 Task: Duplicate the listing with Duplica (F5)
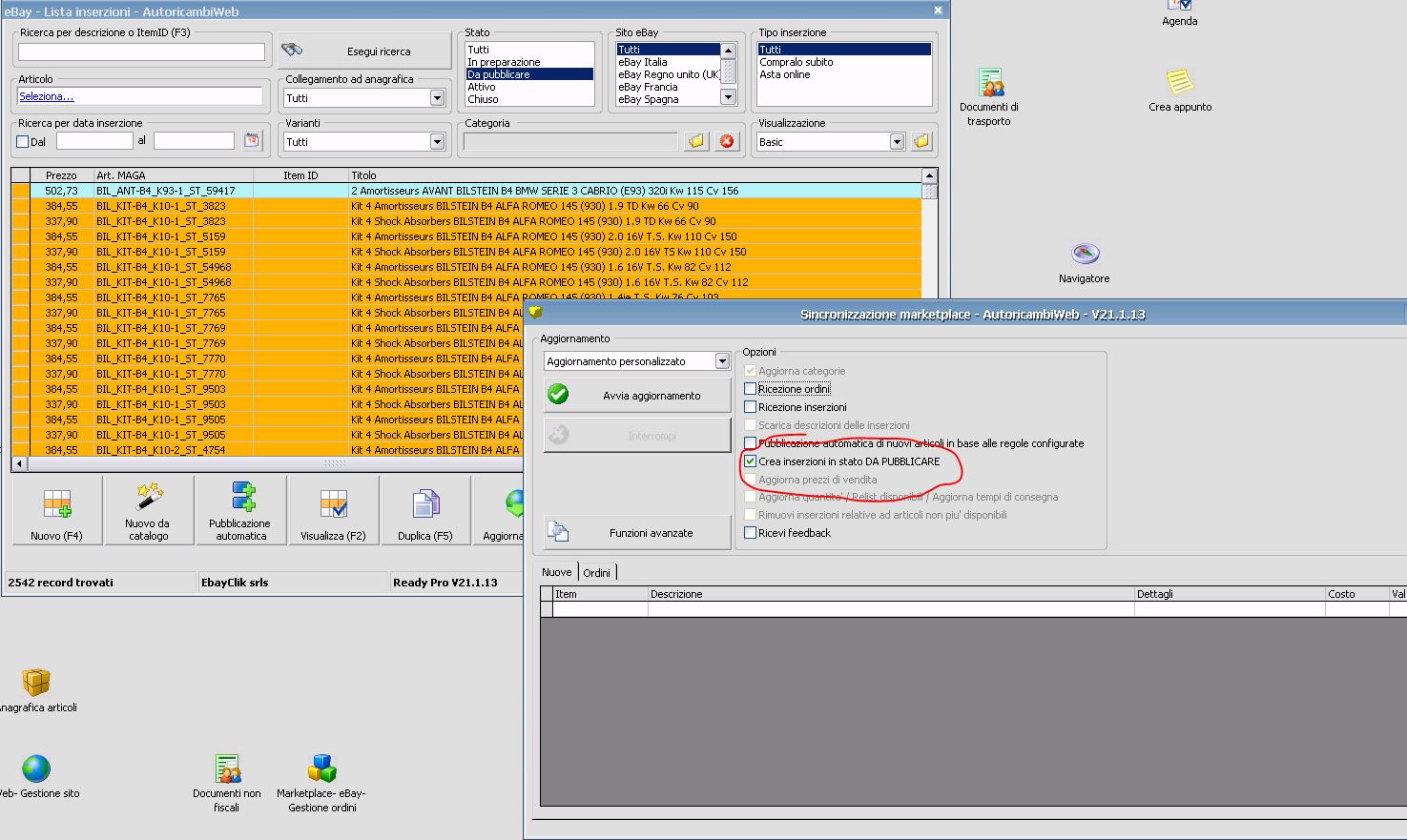click(x=424, y=511)
